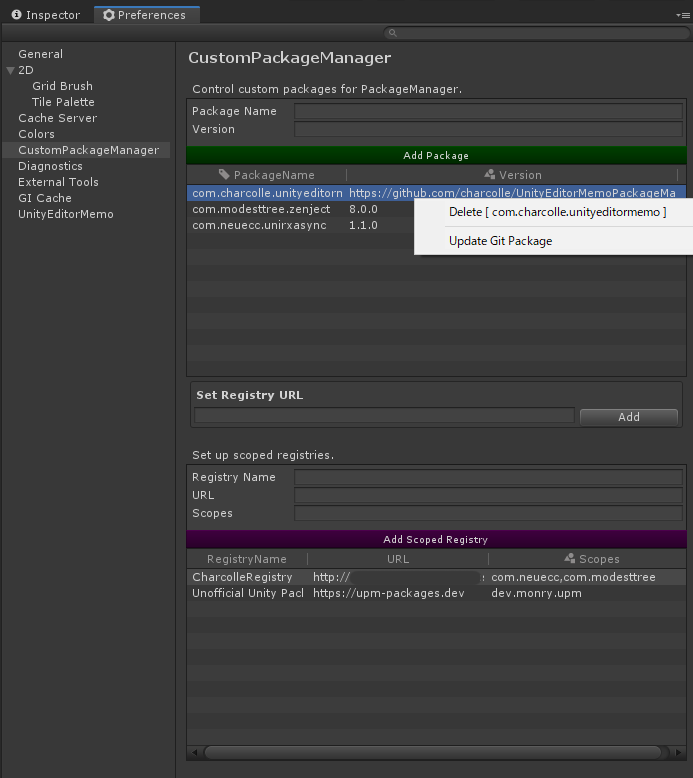
Task: Click the purple Add Scoped Registry button
Action: point(436,539)
